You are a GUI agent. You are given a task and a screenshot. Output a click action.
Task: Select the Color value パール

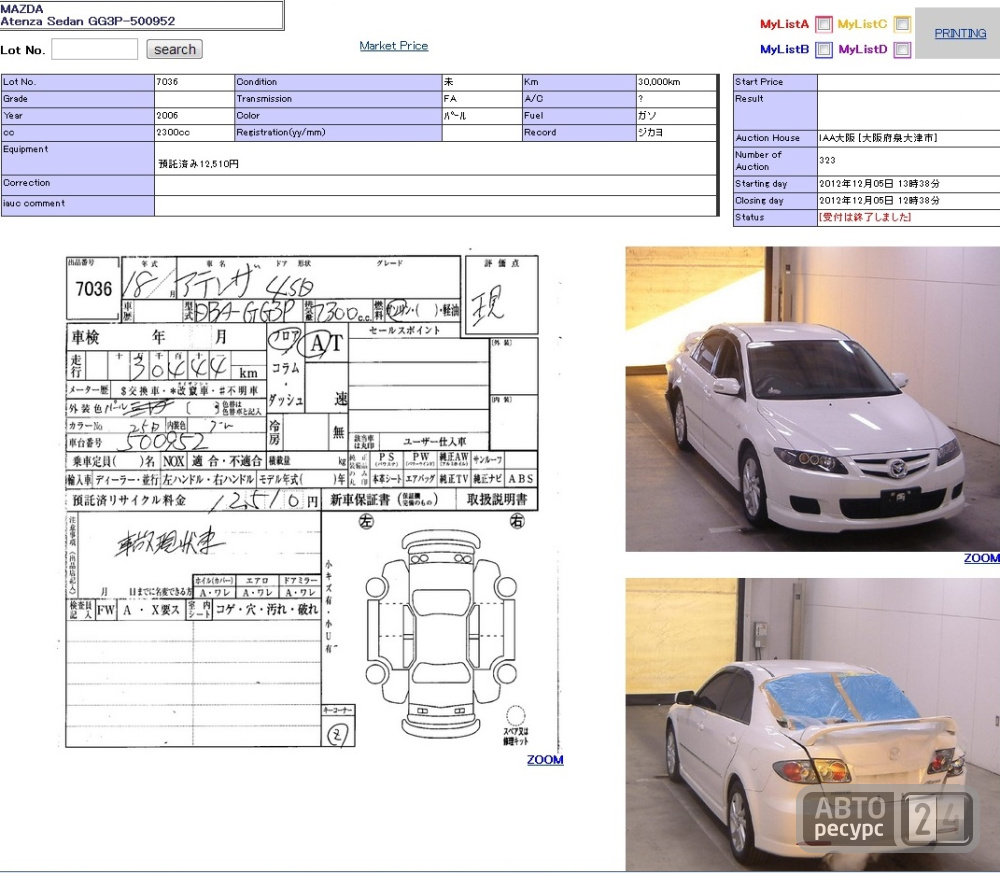[455, 115]
